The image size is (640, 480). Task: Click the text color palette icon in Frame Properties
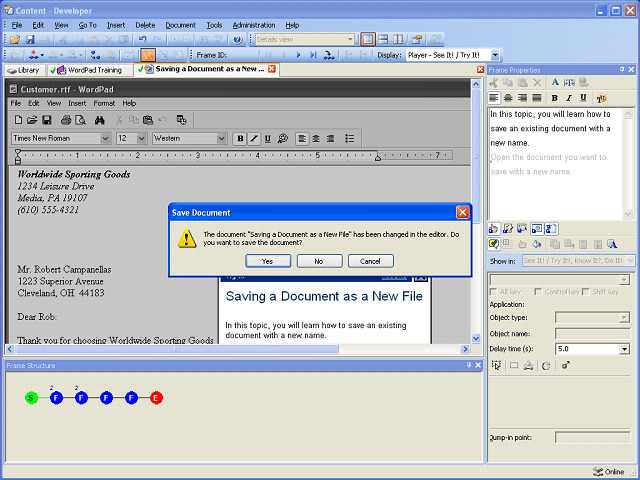[x=602, y=98]
